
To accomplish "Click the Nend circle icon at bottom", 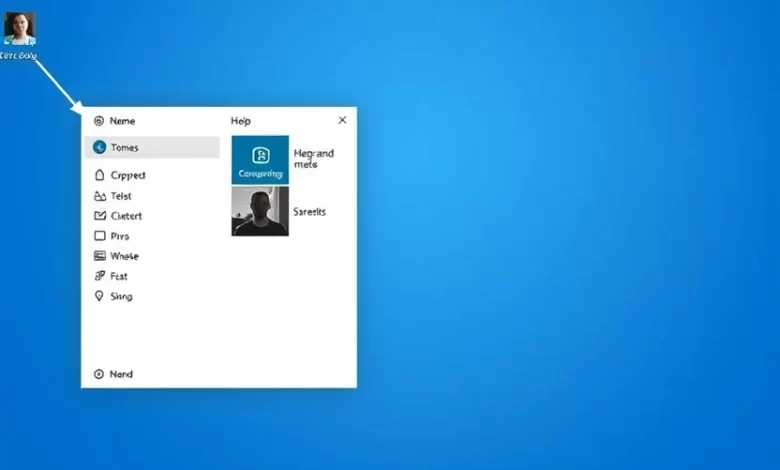I will click(99, 374).
